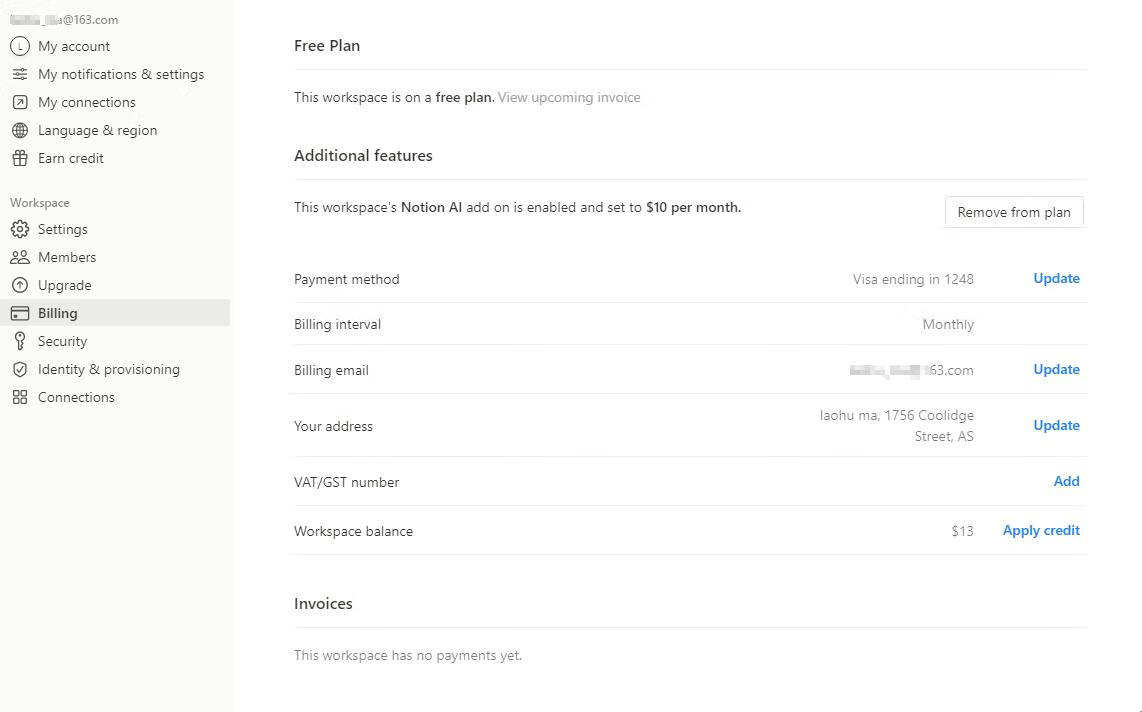Click the My account clock icon
This screenshot has width=1142, height=712.
[20, 47]
